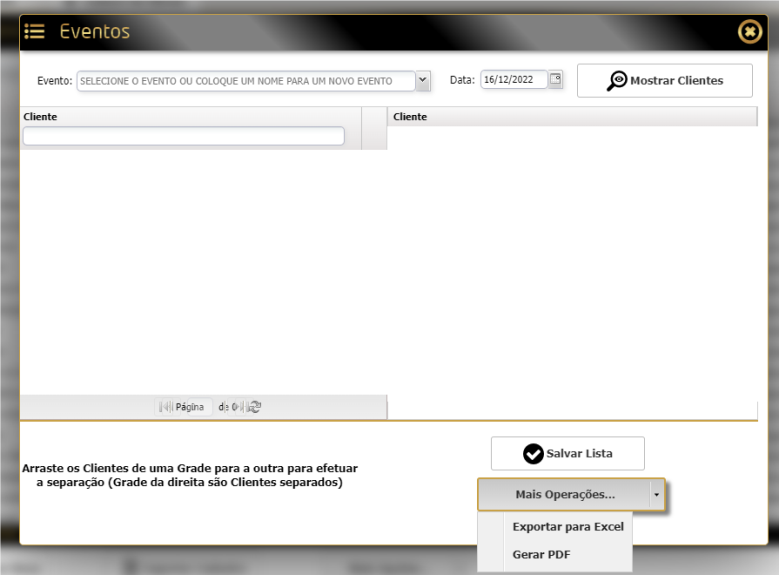Click the refresh icon in pagination bar
The image size is (780, 575).
[255, 407]
